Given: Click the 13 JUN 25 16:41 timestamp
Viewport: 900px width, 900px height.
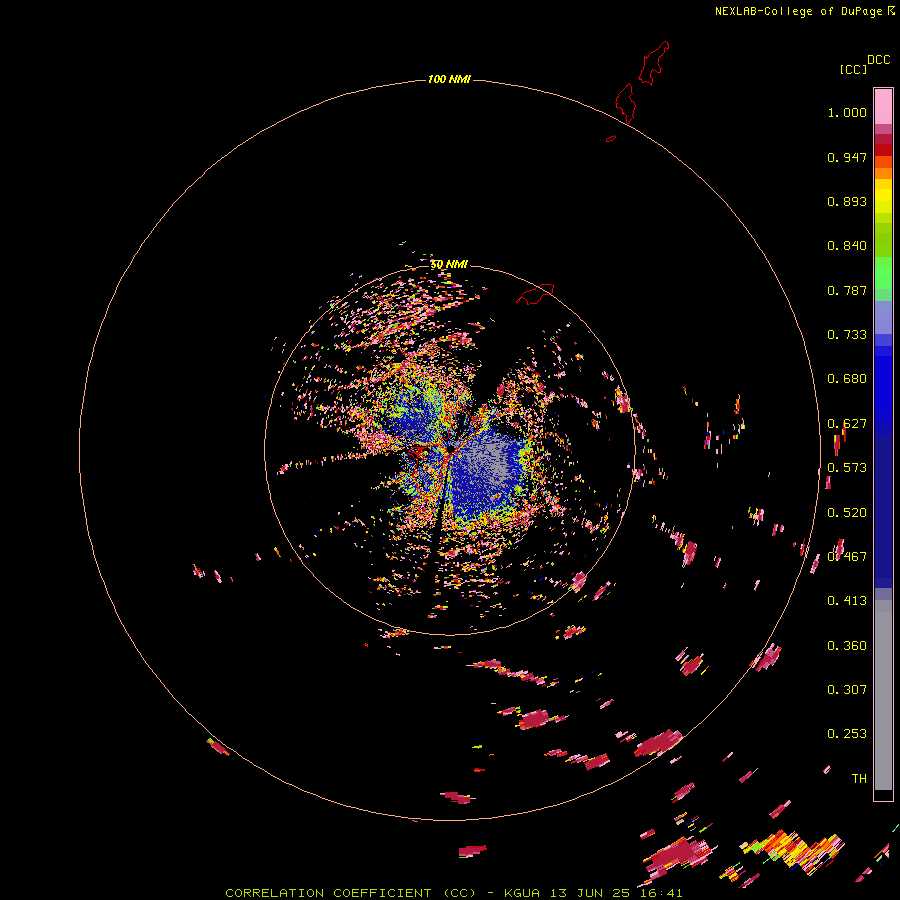Looking at the screenshot, I should [x=616, y=893].
